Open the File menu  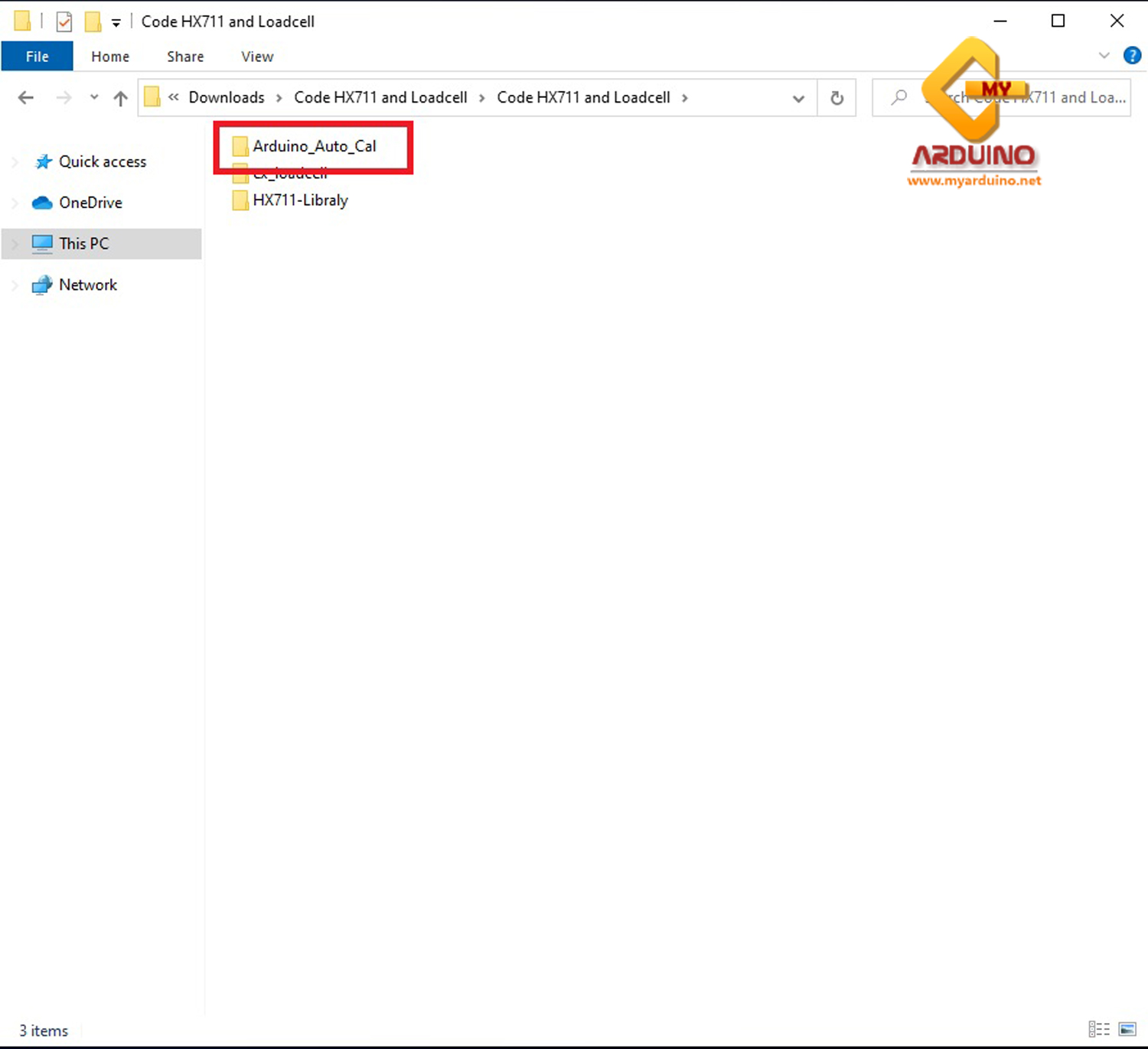click(37, 57)
